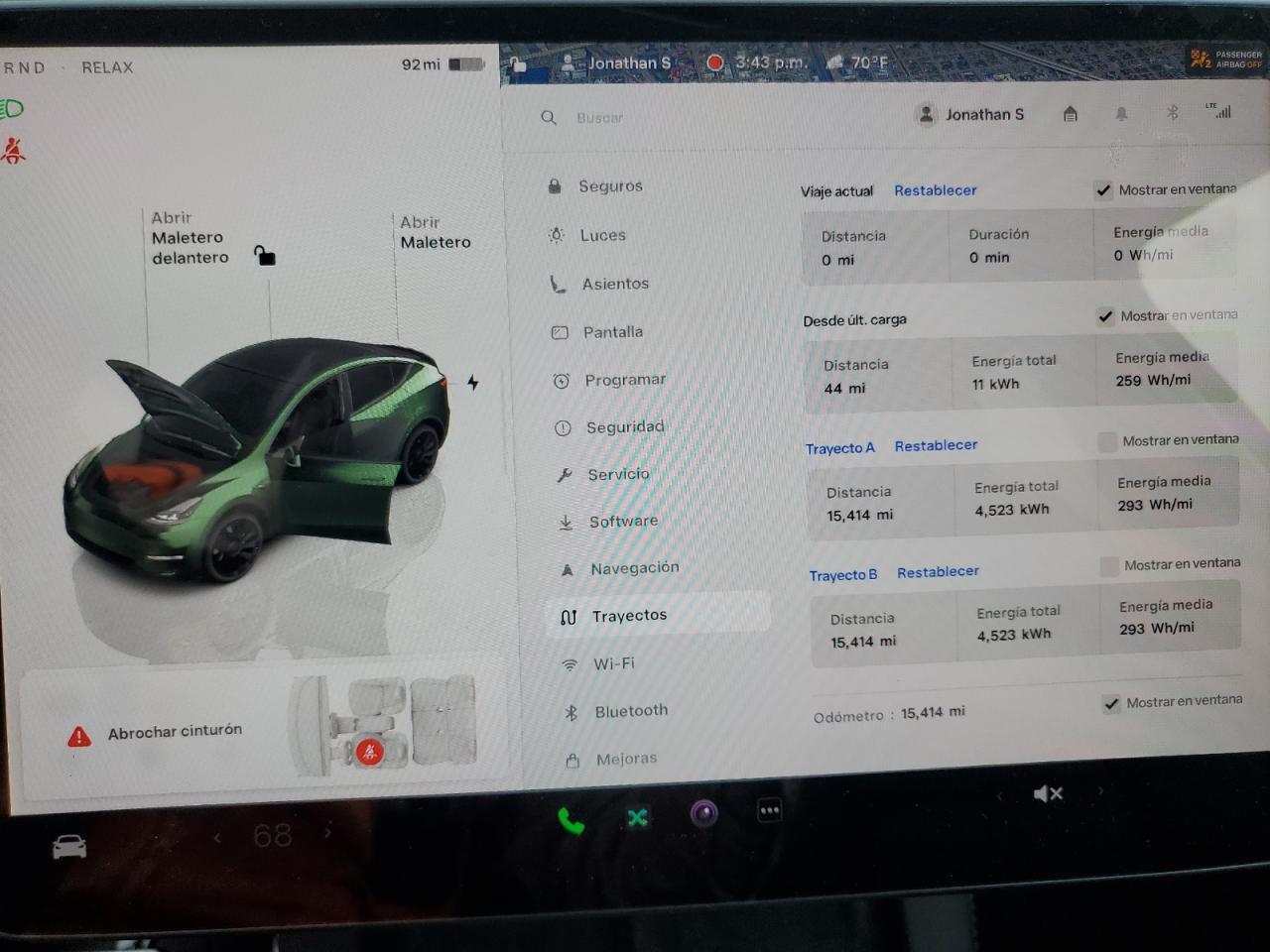Tap Abrir Maletero rear trunk button
The image size is (1270, 952).
click(x=436, y=232)
